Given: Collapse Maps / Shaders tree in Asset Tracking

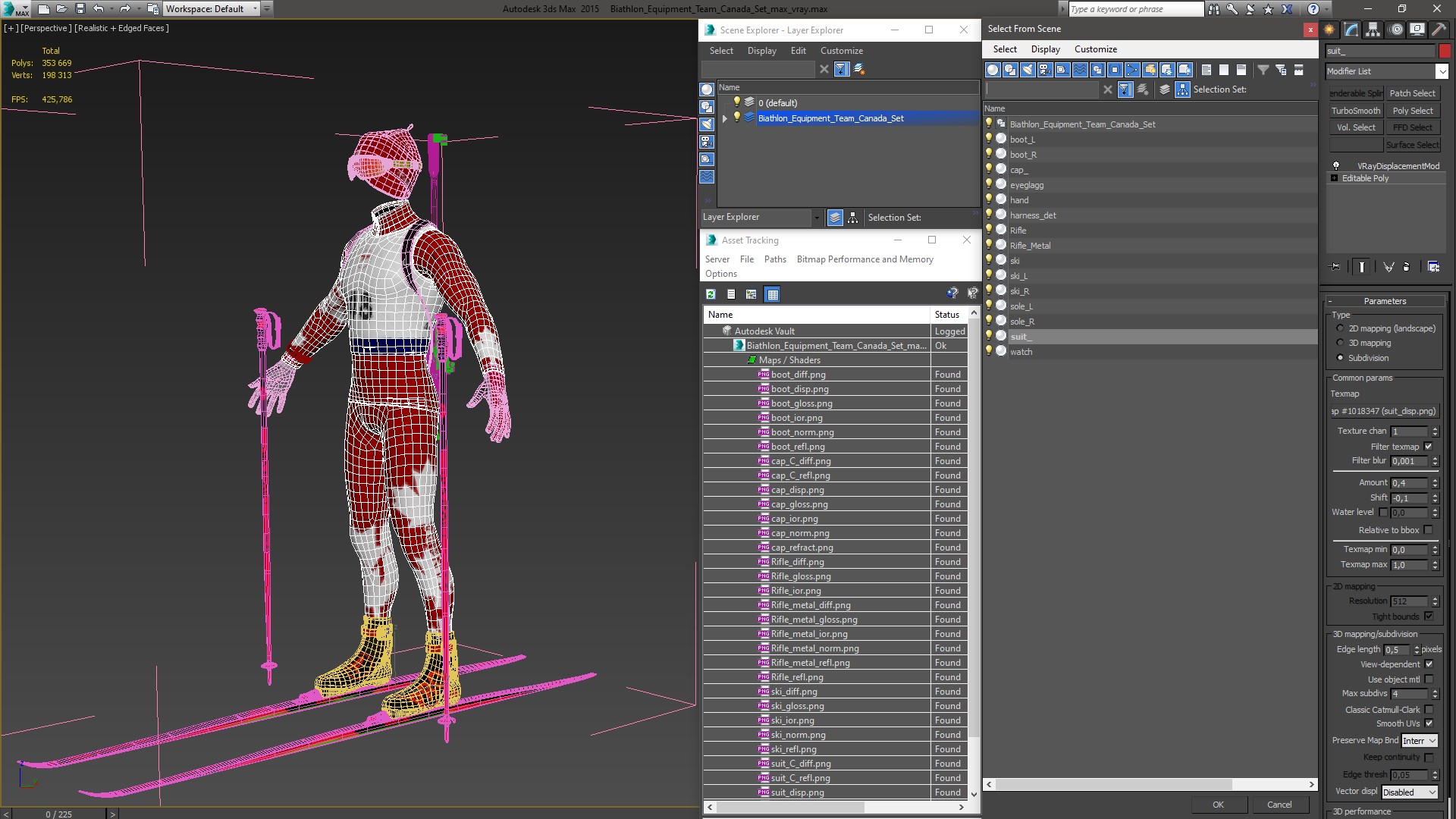Looking at the screenshot, I should click(752, 360).
